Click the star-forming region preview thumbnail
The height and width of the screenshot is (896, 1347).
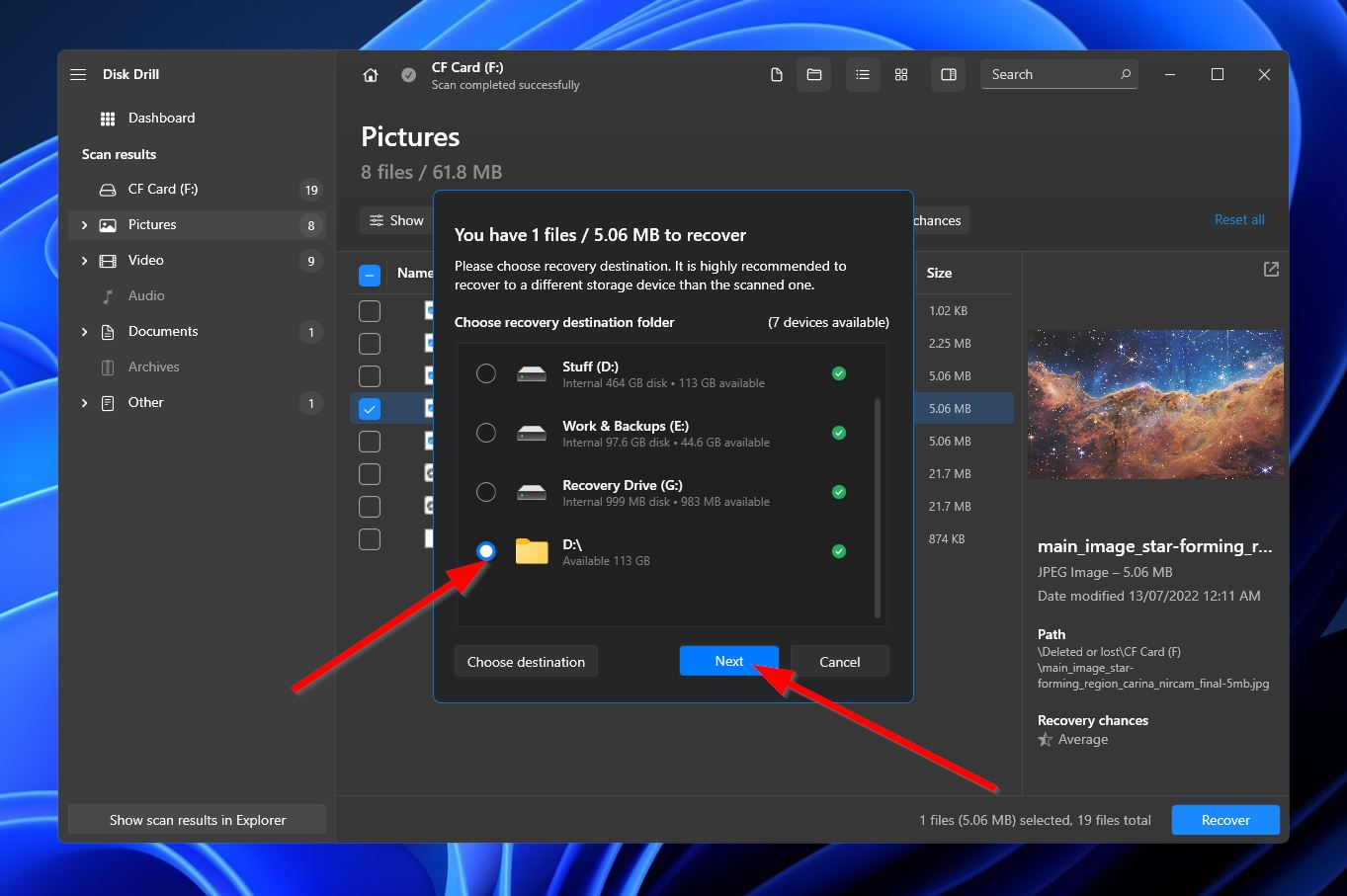pyautogui.click(x=1155, y=404)
